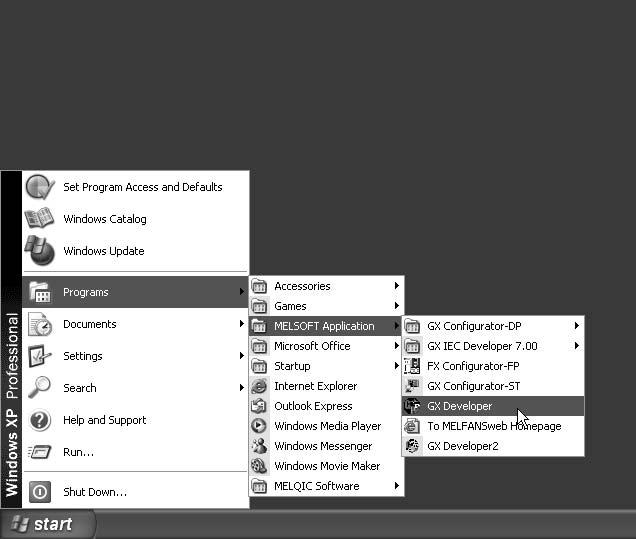Viewport: 636px width, 539px height.
Task: Click the Windows Movie Maker icon
Action: point(259,466)
